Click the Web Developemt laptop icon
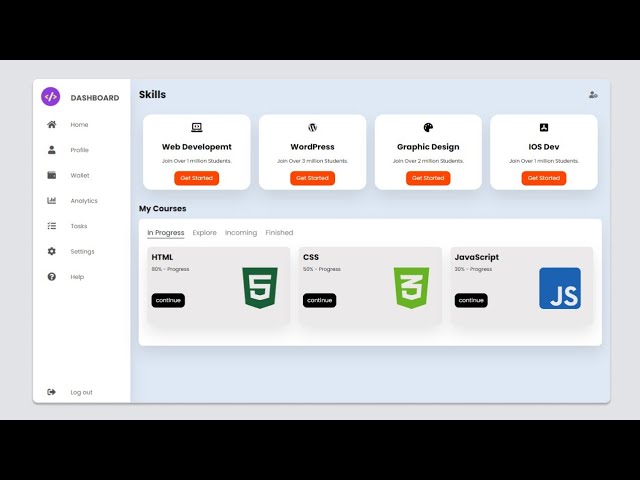The width and height of the screenshot is (640, 480). 197,127
